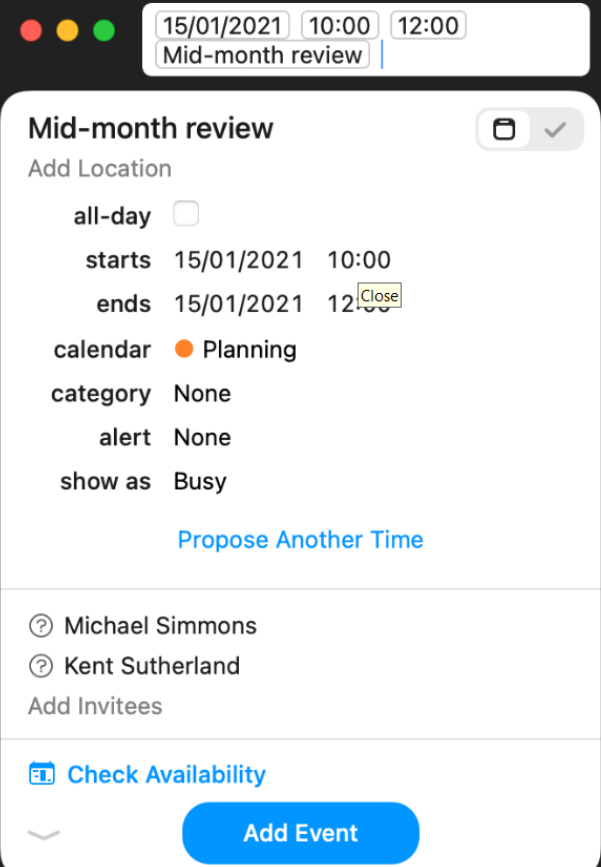
Task: Click the macOS green zoom button
Action: [x=103, y=30]
